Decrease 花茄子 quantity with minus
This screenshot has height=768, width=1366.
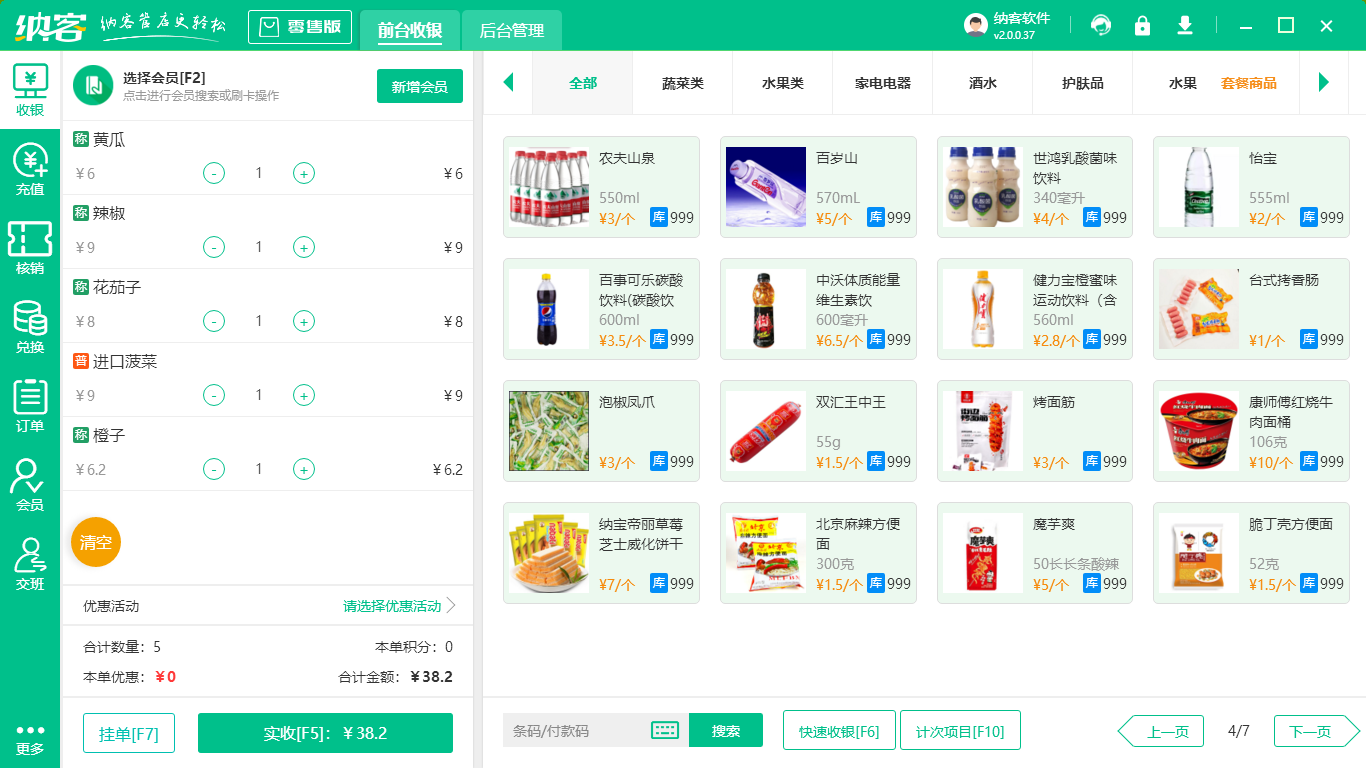point(214,322)
